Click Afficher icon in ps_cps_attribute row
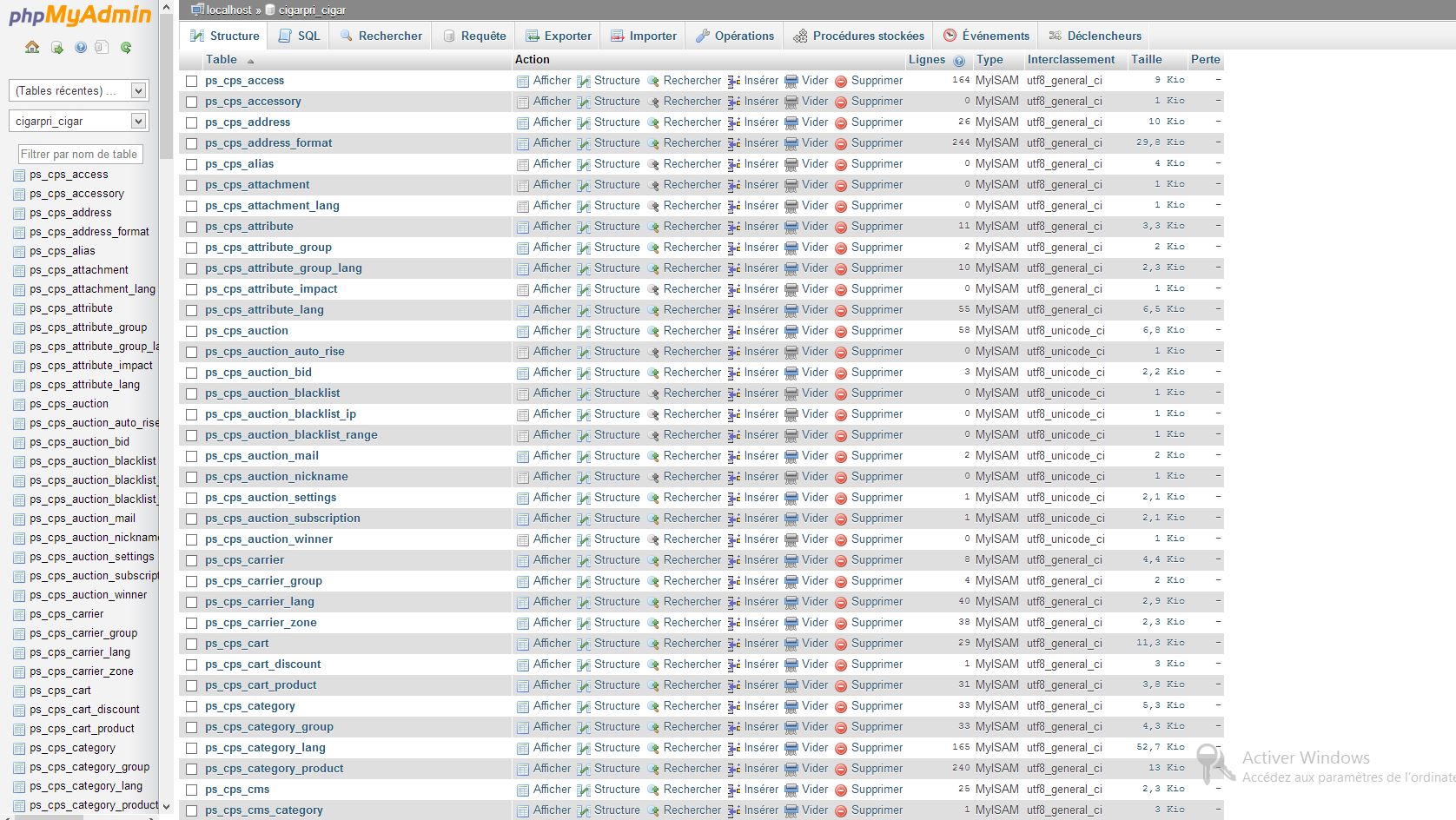Image resolution: width=1456 pixels, height=820 pixels. pyautogui.click(x=523, y=227)
